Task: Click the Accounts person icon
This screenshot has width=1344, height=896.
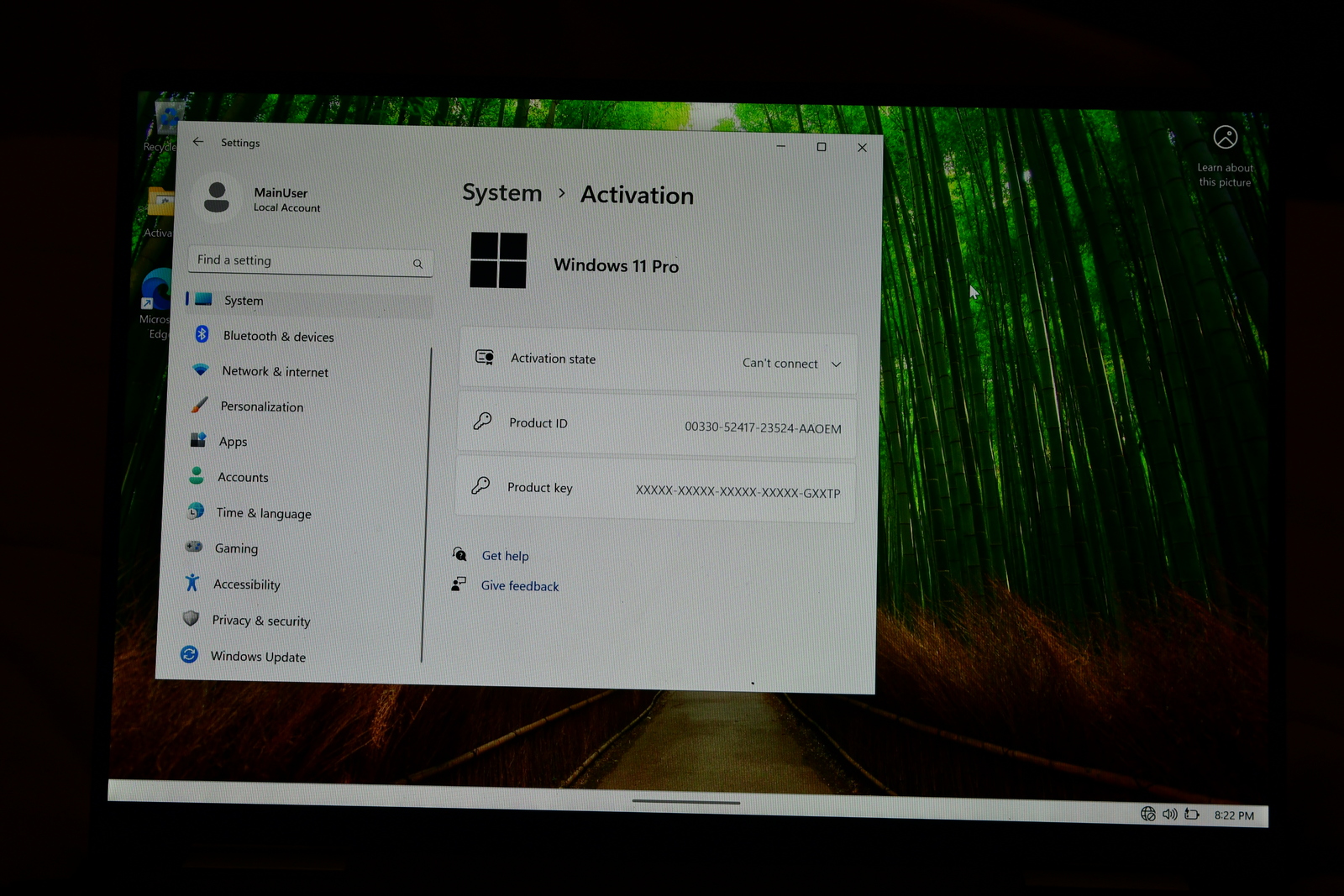Action: tap(197, 475)
